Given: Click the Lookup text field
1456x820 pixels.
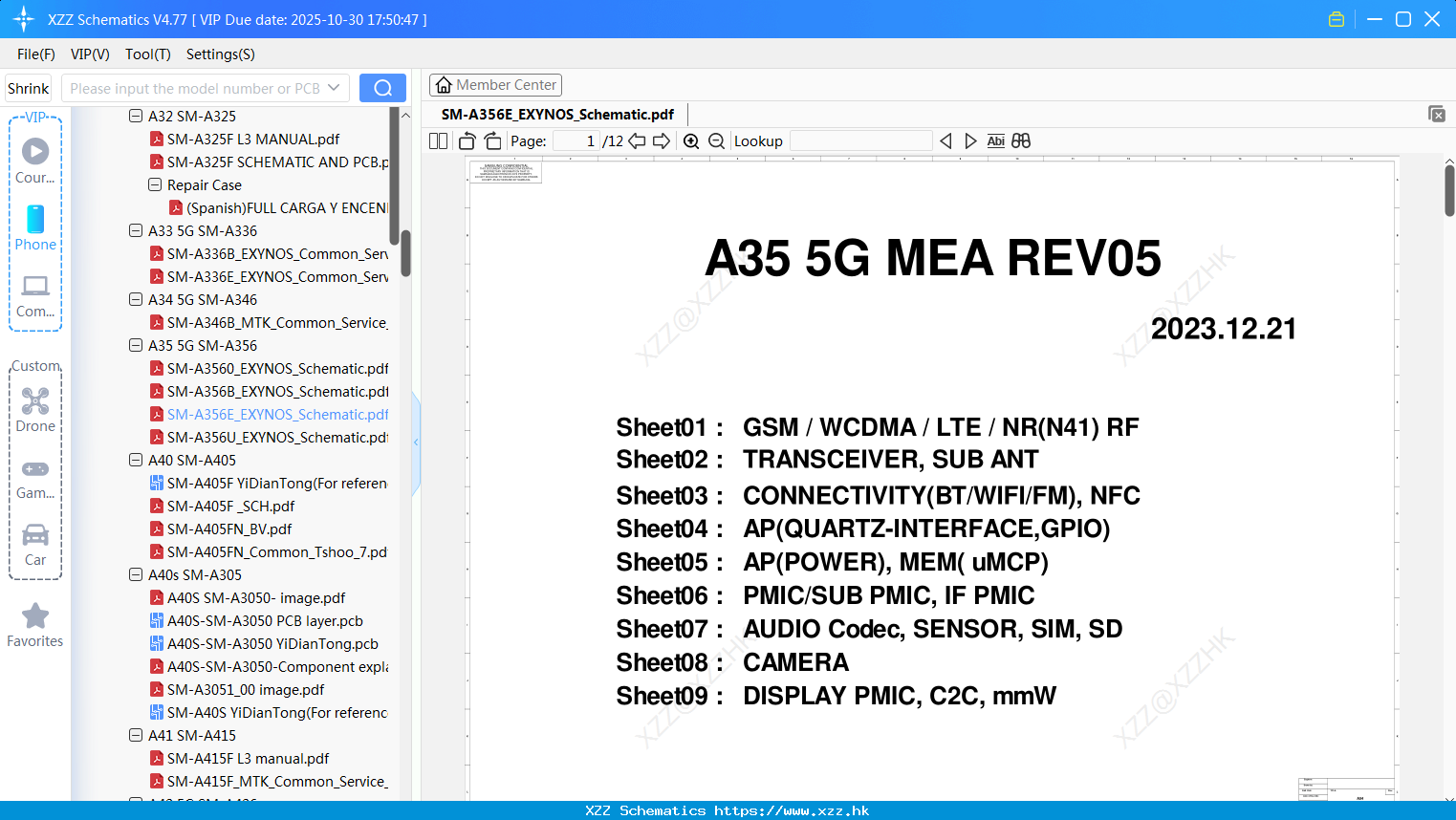Looking at the screenshot, I should [x=861, y=141].
